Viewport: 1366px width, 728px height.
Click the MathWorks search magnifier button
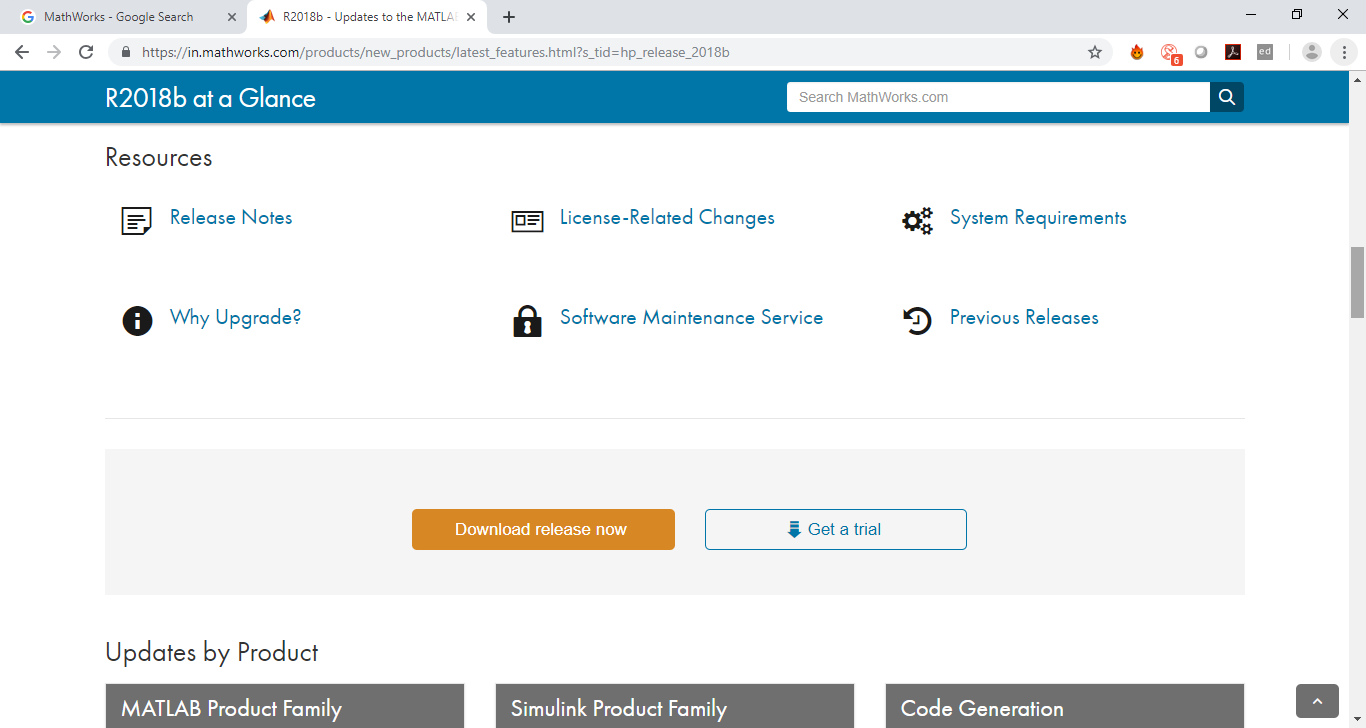1227,97
